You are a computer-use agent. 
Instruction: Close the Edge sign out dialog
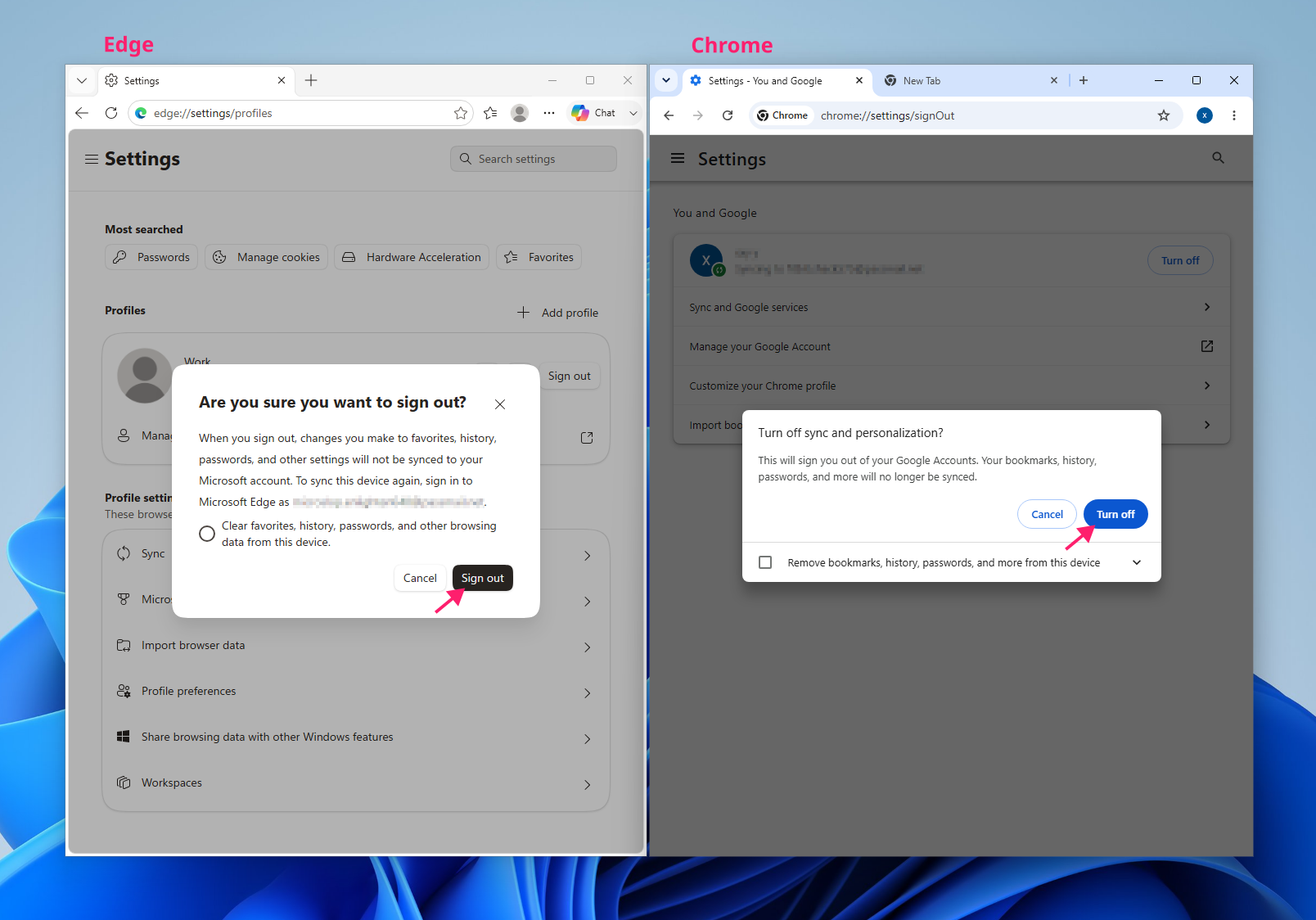500,404
